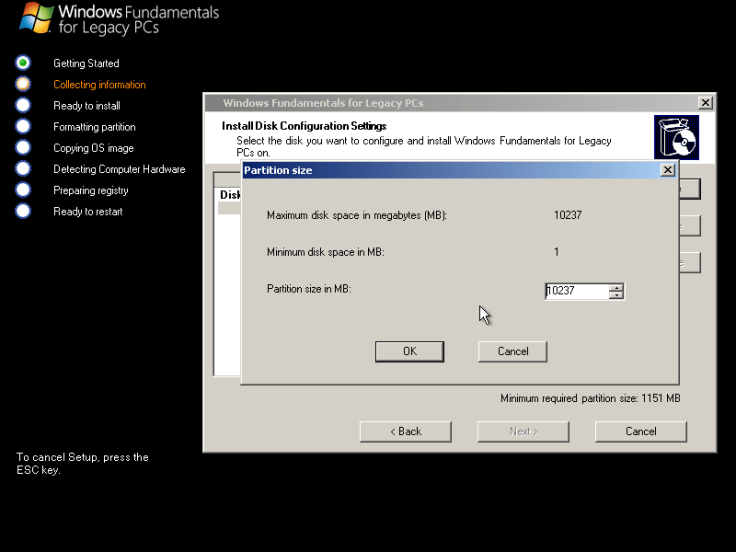Viewport: 736px width, 552px height.
Task: Click the install disc box icon
Action: click(x=676, y=137)
